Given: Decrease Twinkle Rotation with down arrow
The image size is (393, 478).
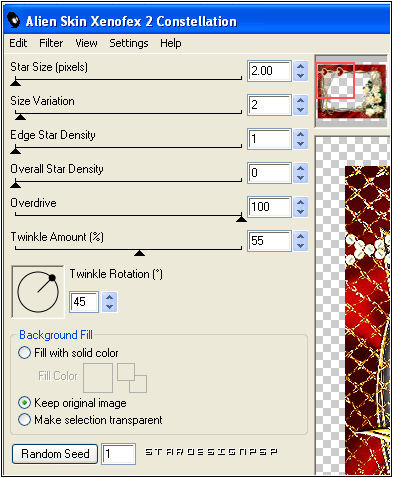Looking at the screenshot, I should click(110, 307).
